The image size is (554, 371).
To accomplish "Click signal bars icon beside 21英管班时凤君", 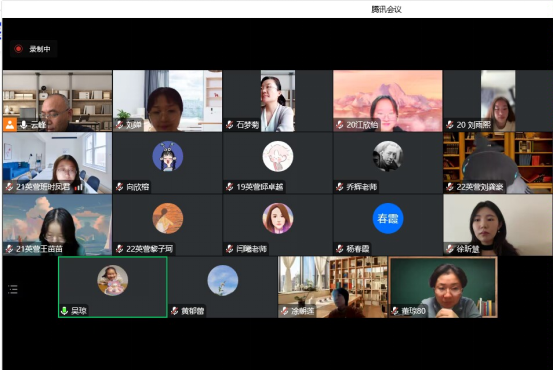I will pos(78,187).
